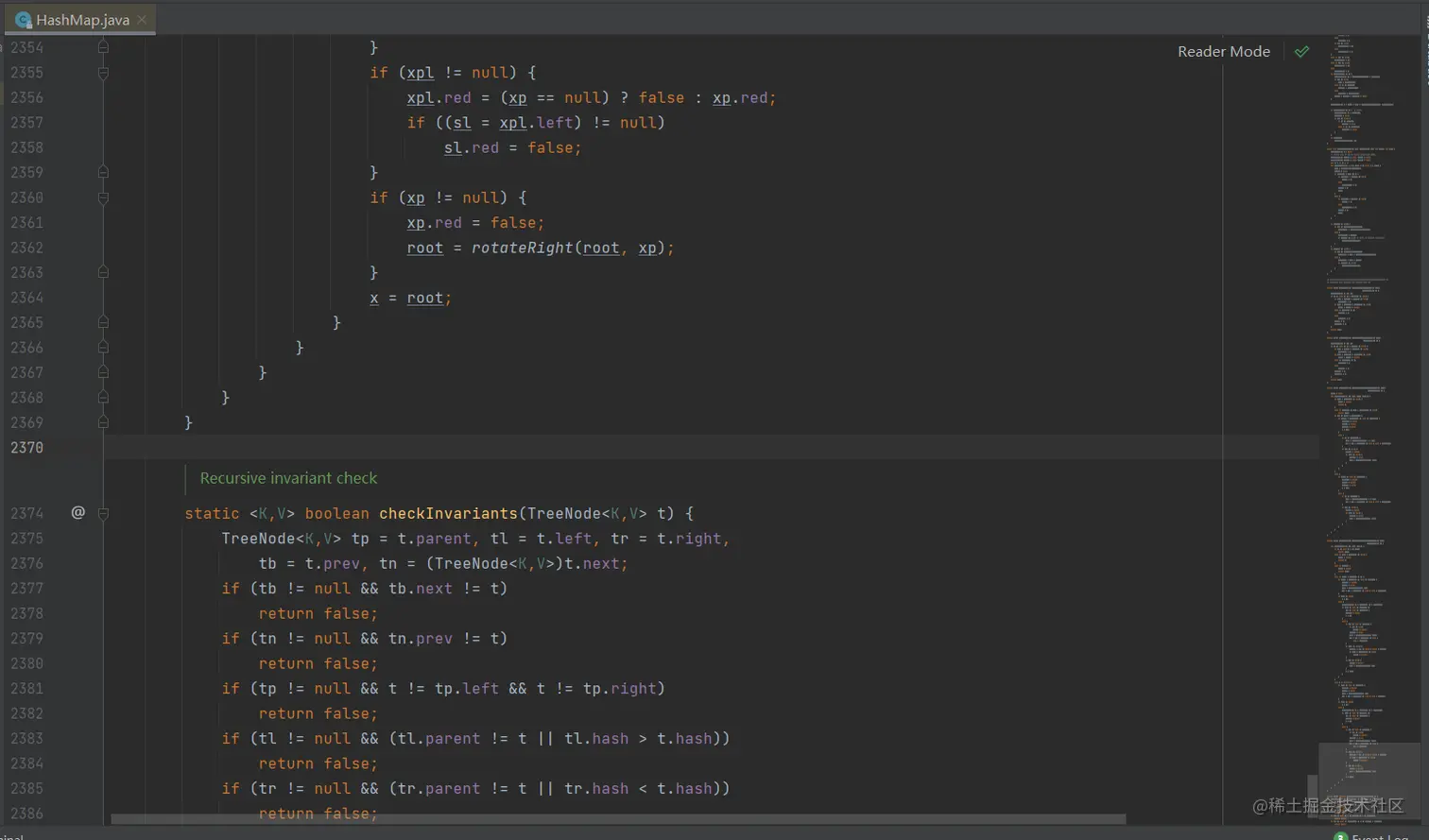Close the HashMap.java editor tab
1429x840 pixels.
[x=142, y=19]
